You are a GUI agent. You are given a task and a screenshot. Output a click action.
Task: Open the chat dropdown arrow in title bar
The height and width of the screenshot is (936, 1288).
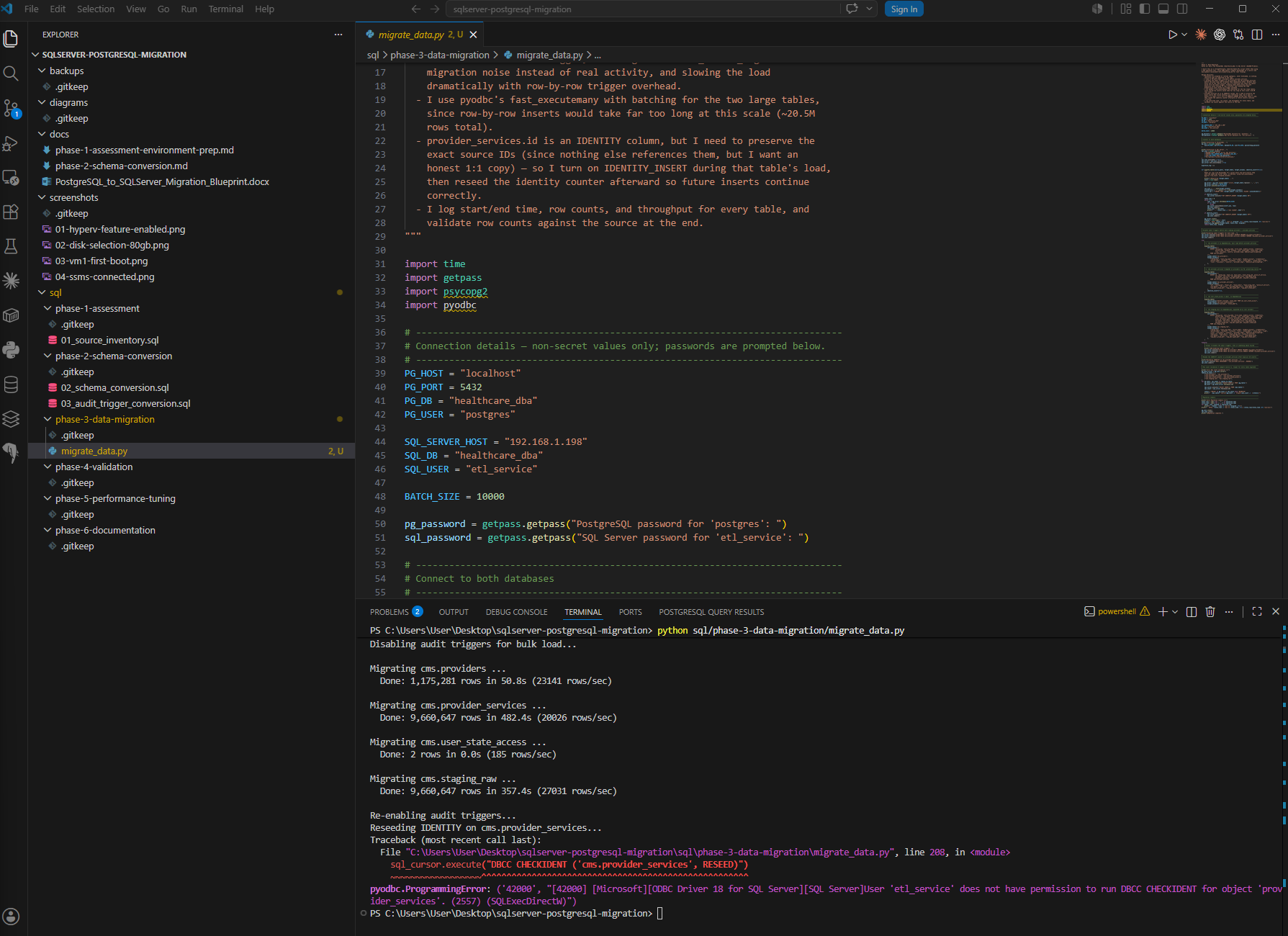869,9
